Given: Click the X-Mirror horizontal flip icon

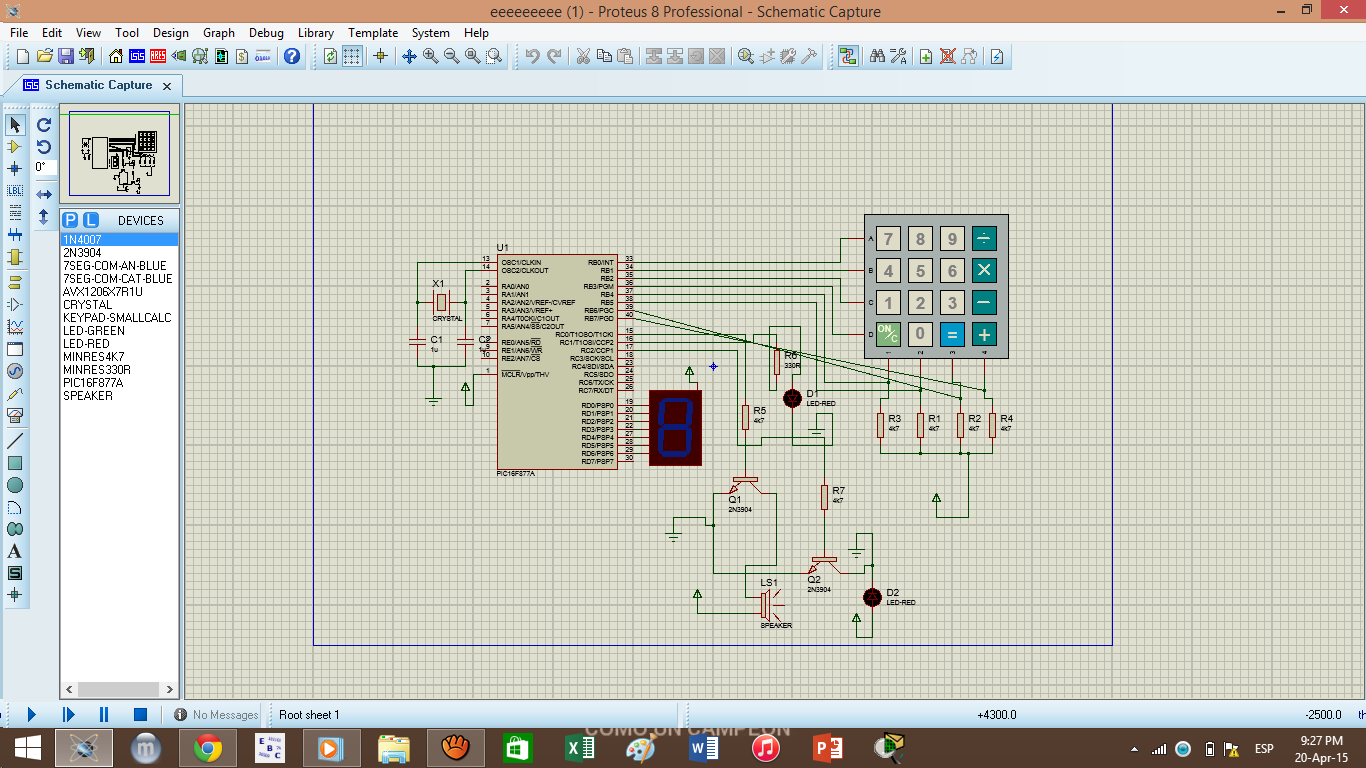Looking at the screenshot, I should click(x=44, y=194).
